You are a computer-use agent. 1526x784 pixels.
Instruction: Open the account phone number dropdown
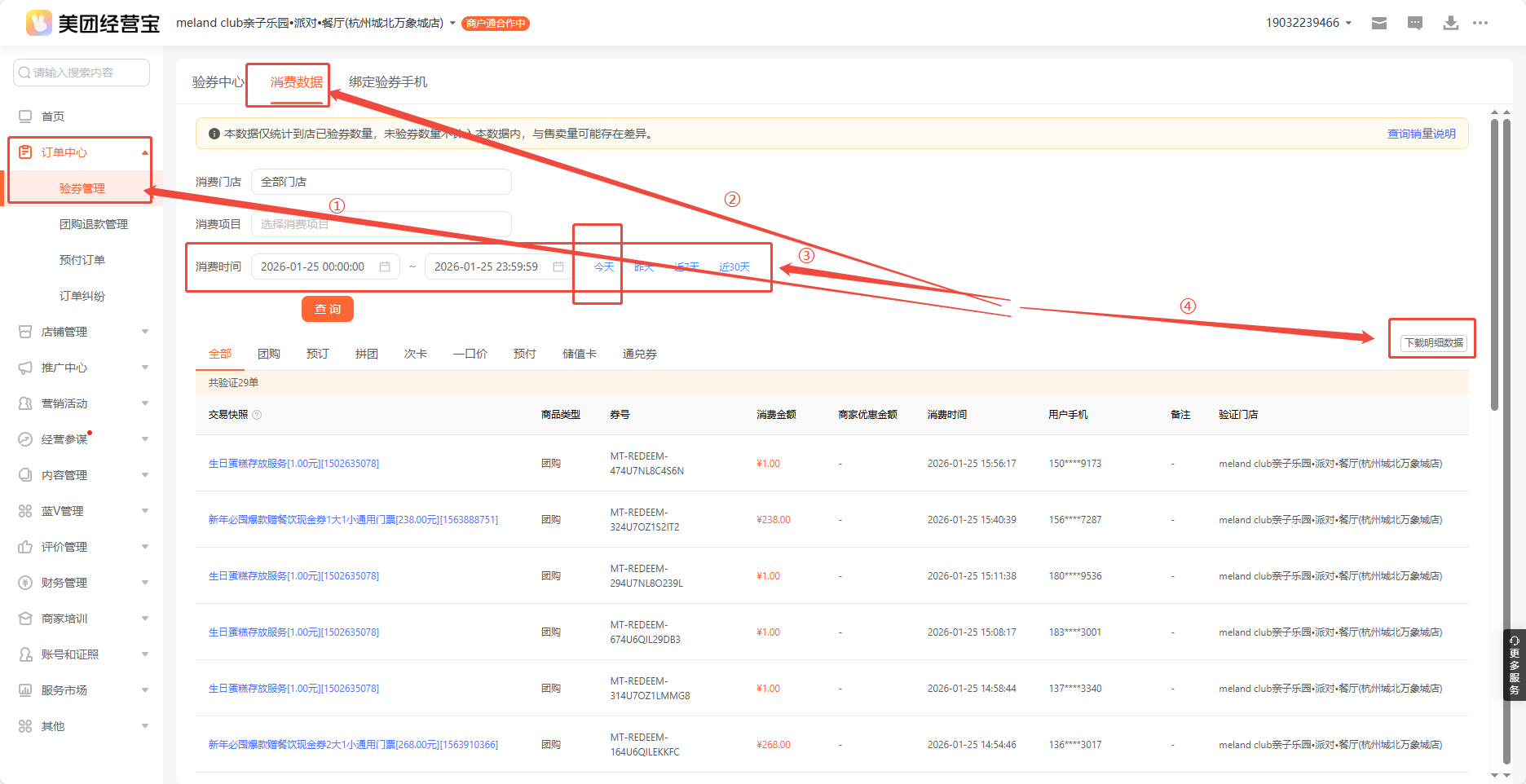[x=1308, y=23]
